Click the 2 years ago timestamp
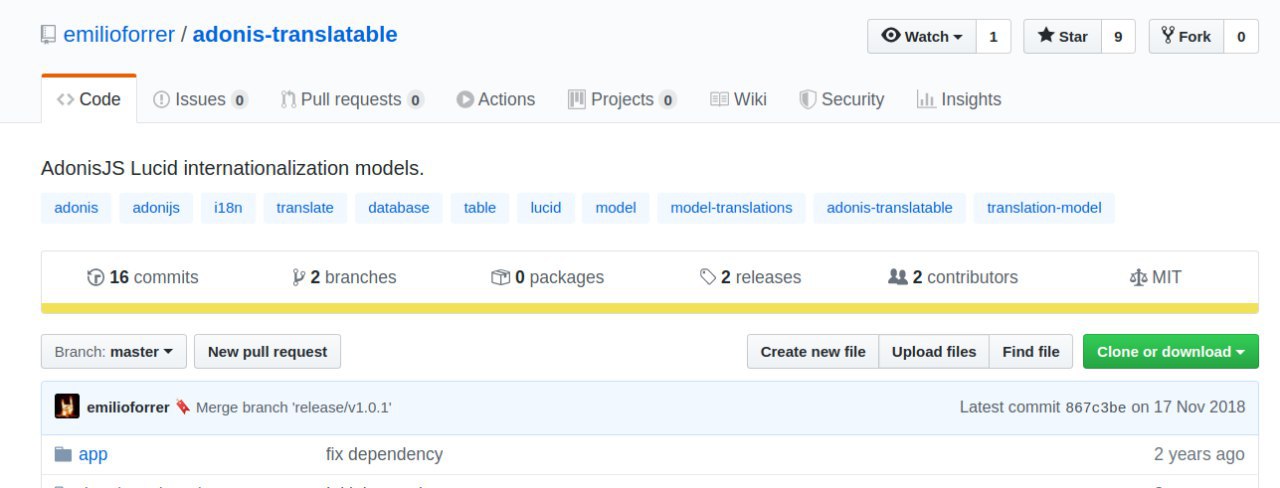 (1199, 454)
